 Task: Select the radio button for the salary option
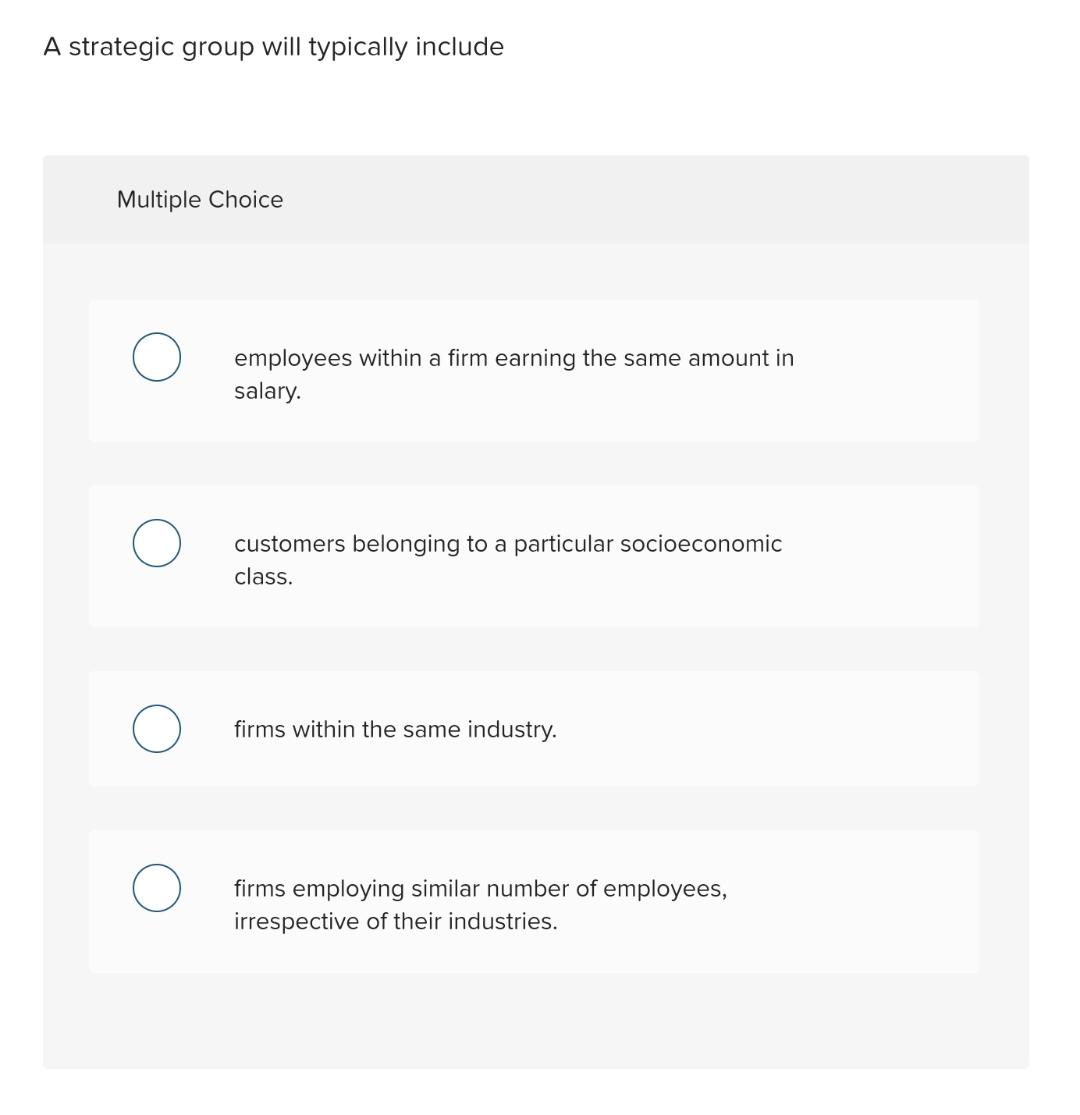point(155,358)
